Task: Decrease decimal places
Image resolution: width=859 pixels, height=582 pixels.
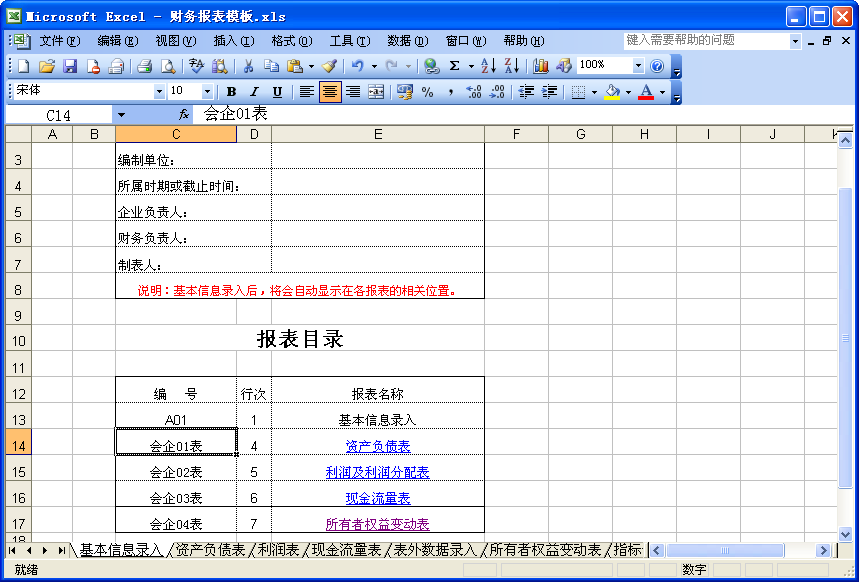Action: click(497, 92)
